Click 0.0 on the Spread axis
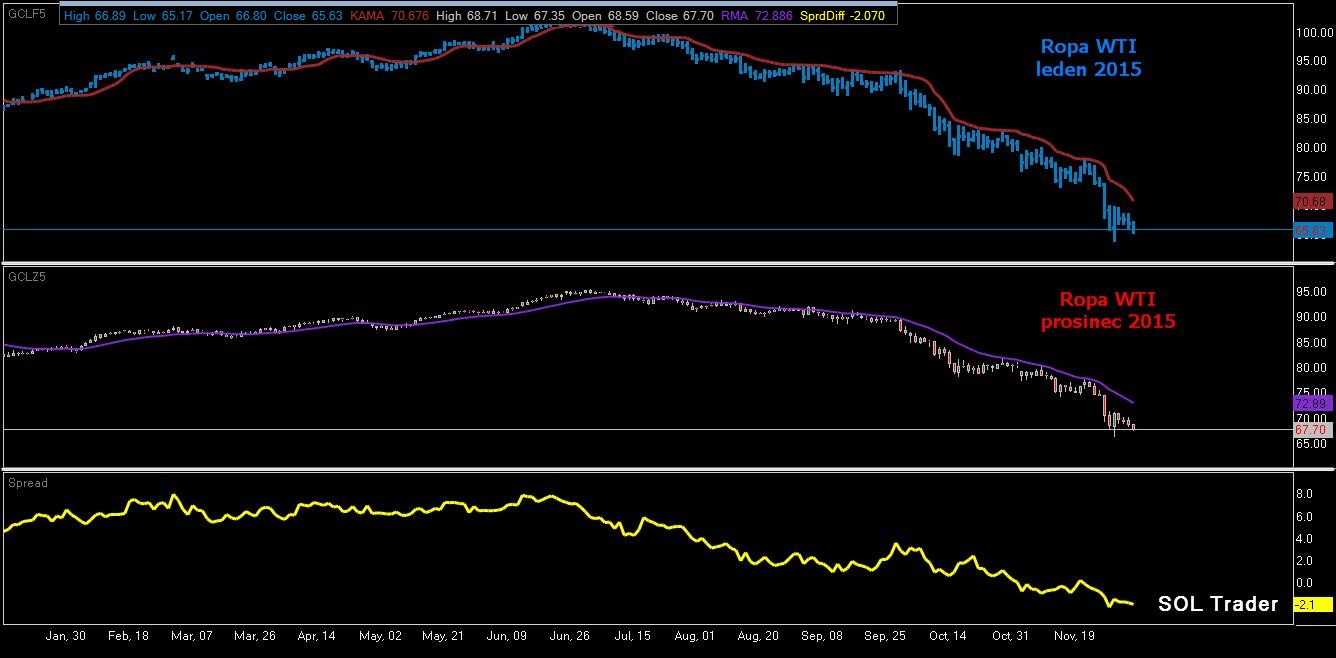 coord(1305,582)
